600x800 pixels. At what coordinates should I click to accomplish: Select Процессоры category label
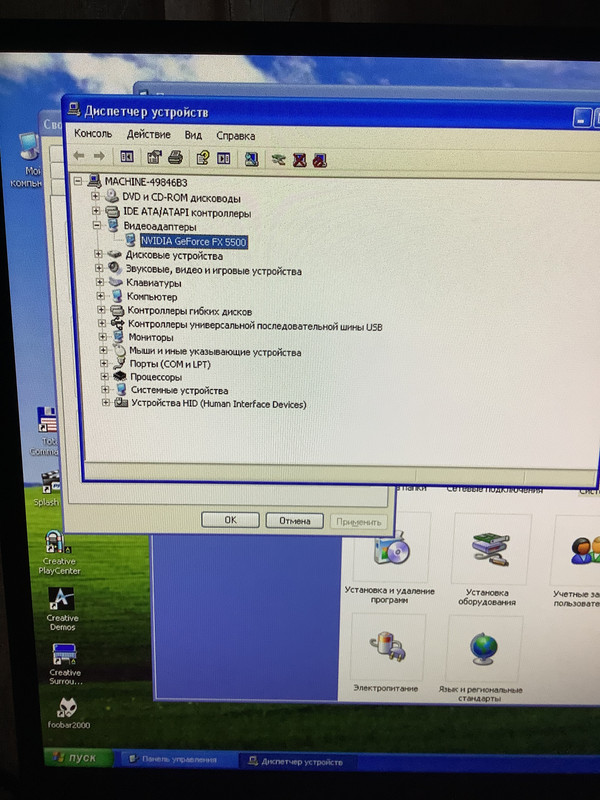(x=156, y=377)
